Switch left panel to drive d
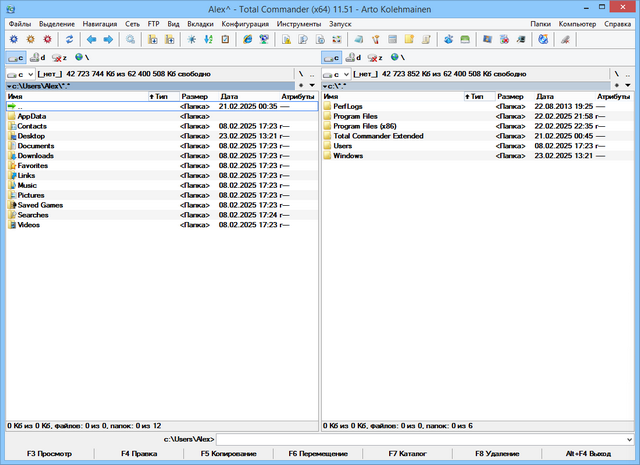This screenshot has width=640, height=465. pos(38,58)
